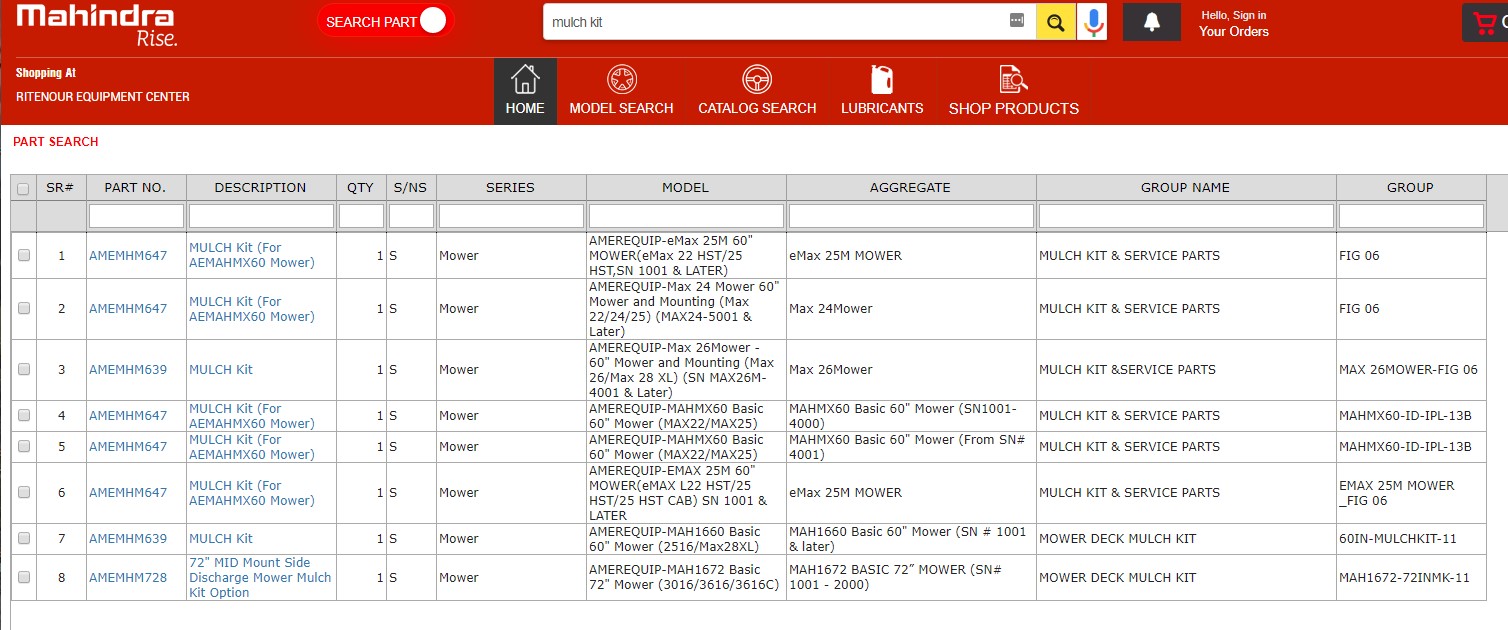Open the MULCH Kit description link in row 3
The image size is (1508, 630).
coord(221,370)
